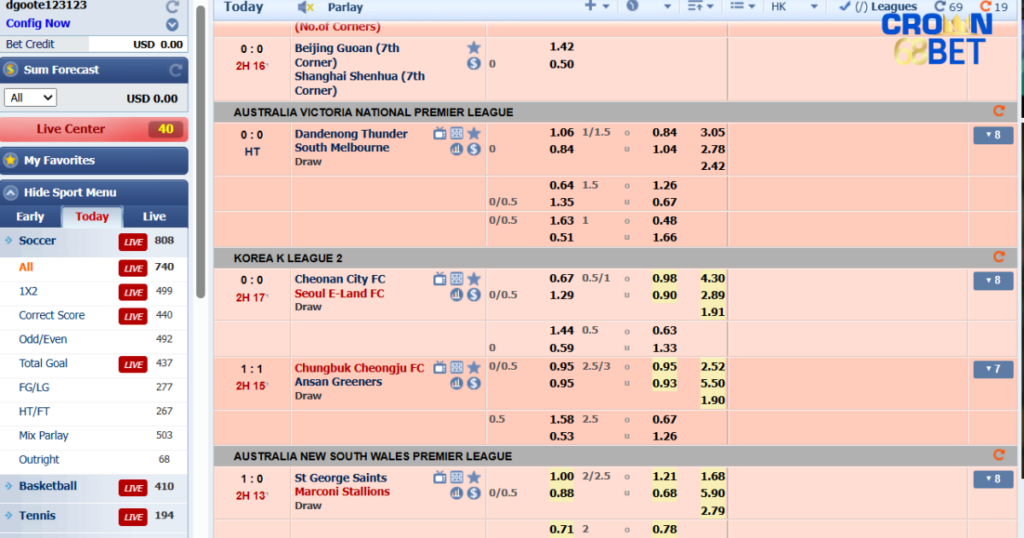
Task: Open the All dropdown under Sum Forecast
Action: (30, 98)
